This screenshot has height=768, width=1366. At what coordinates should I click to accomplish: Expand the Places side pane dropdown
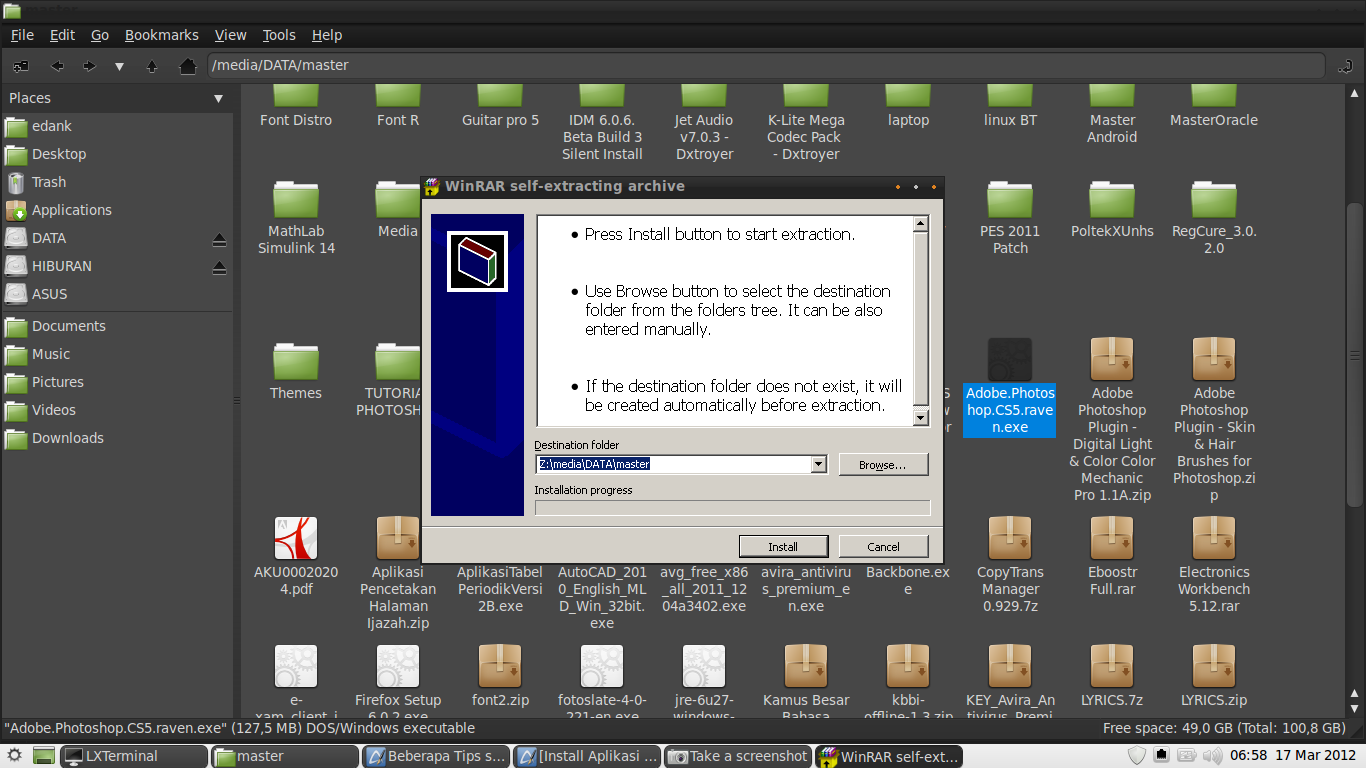218,98
